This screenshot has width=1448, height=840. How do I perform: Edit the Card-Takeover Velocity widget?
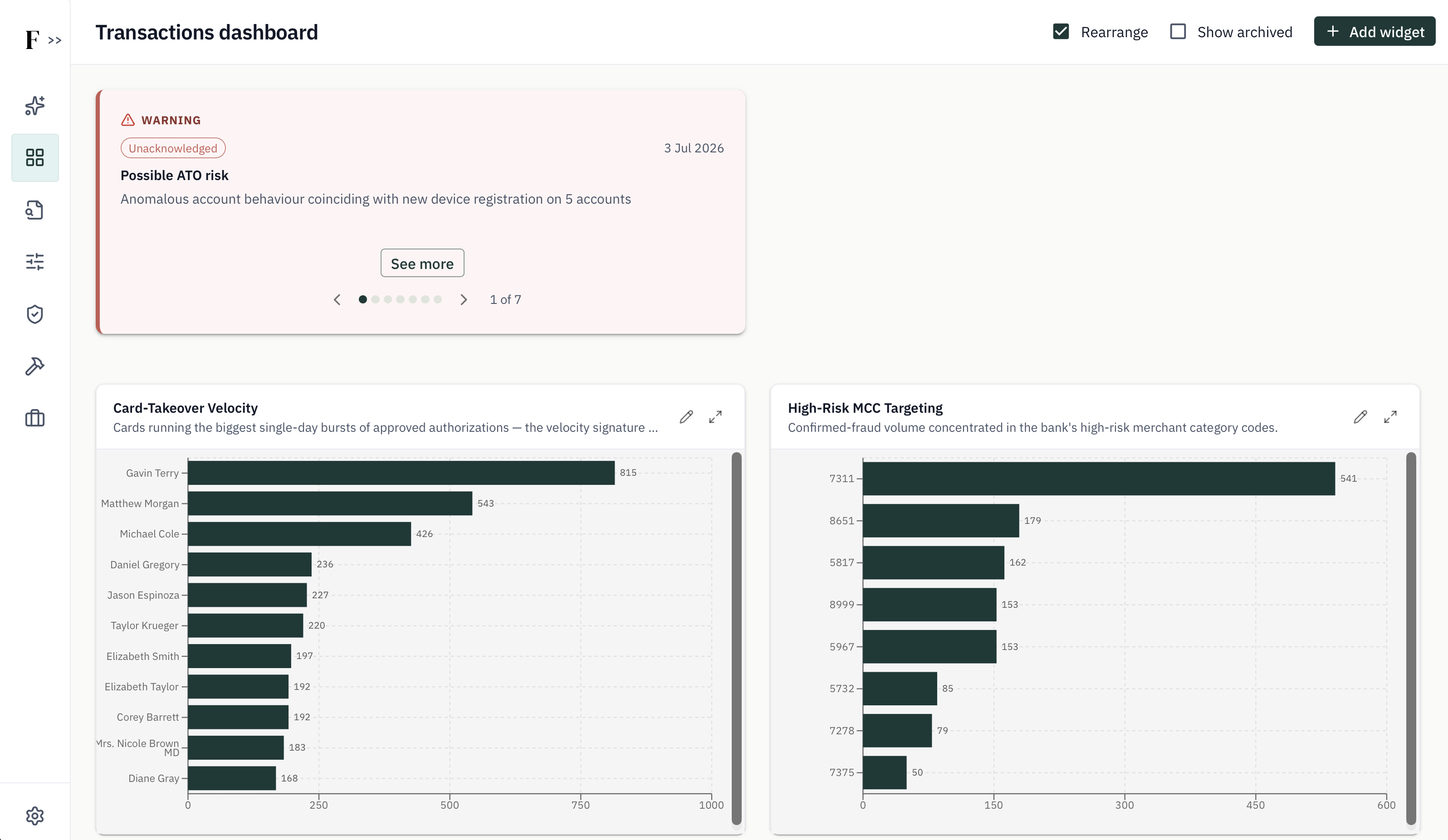(686, 417)
